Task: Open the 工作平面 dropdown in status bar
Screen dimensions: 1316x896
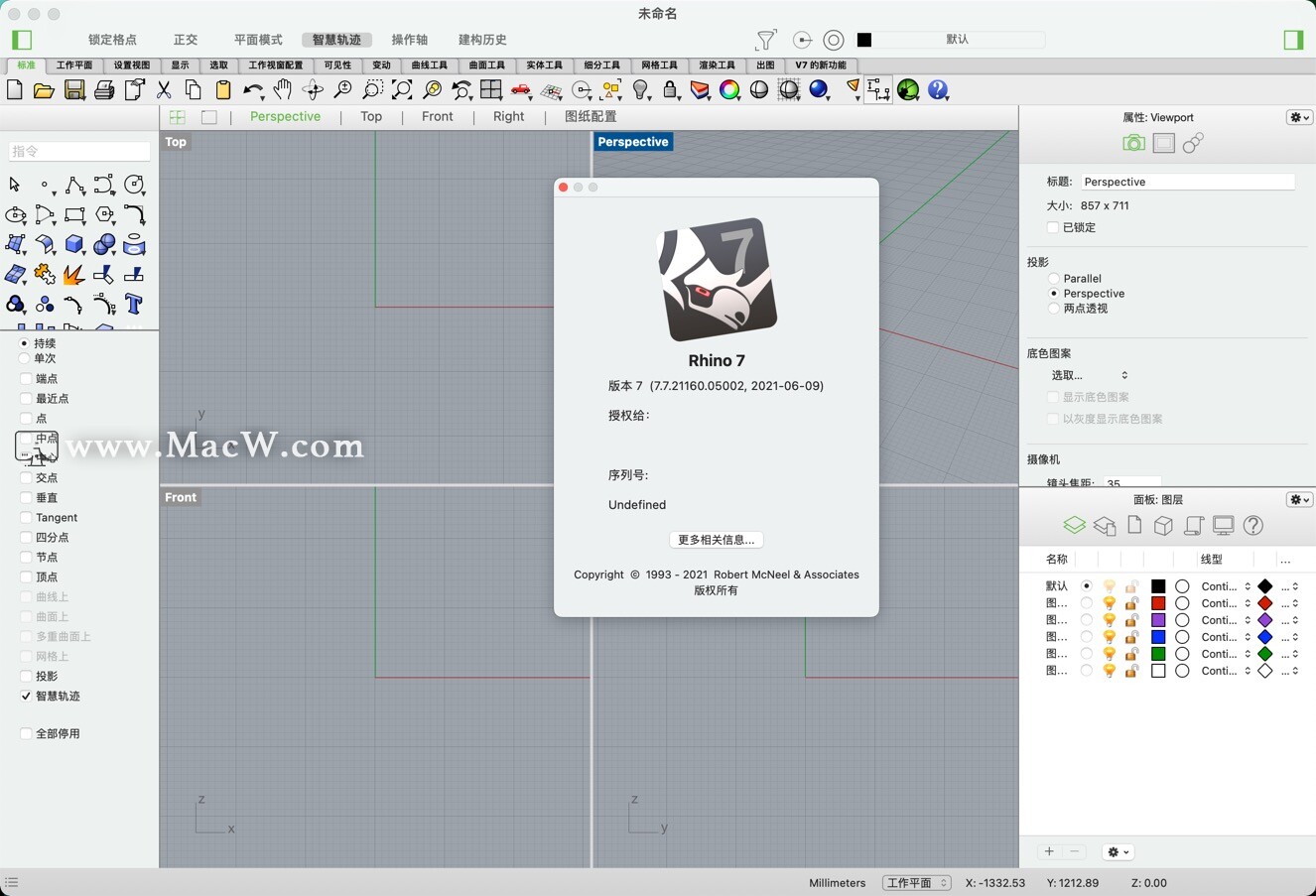Action: 916,883
